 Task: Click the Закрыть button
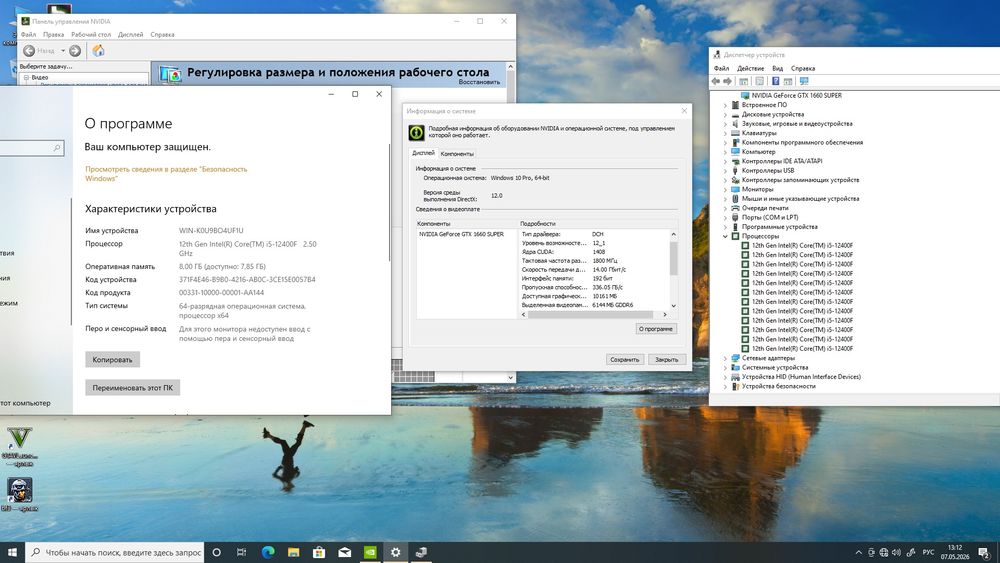tap(667, 360)
